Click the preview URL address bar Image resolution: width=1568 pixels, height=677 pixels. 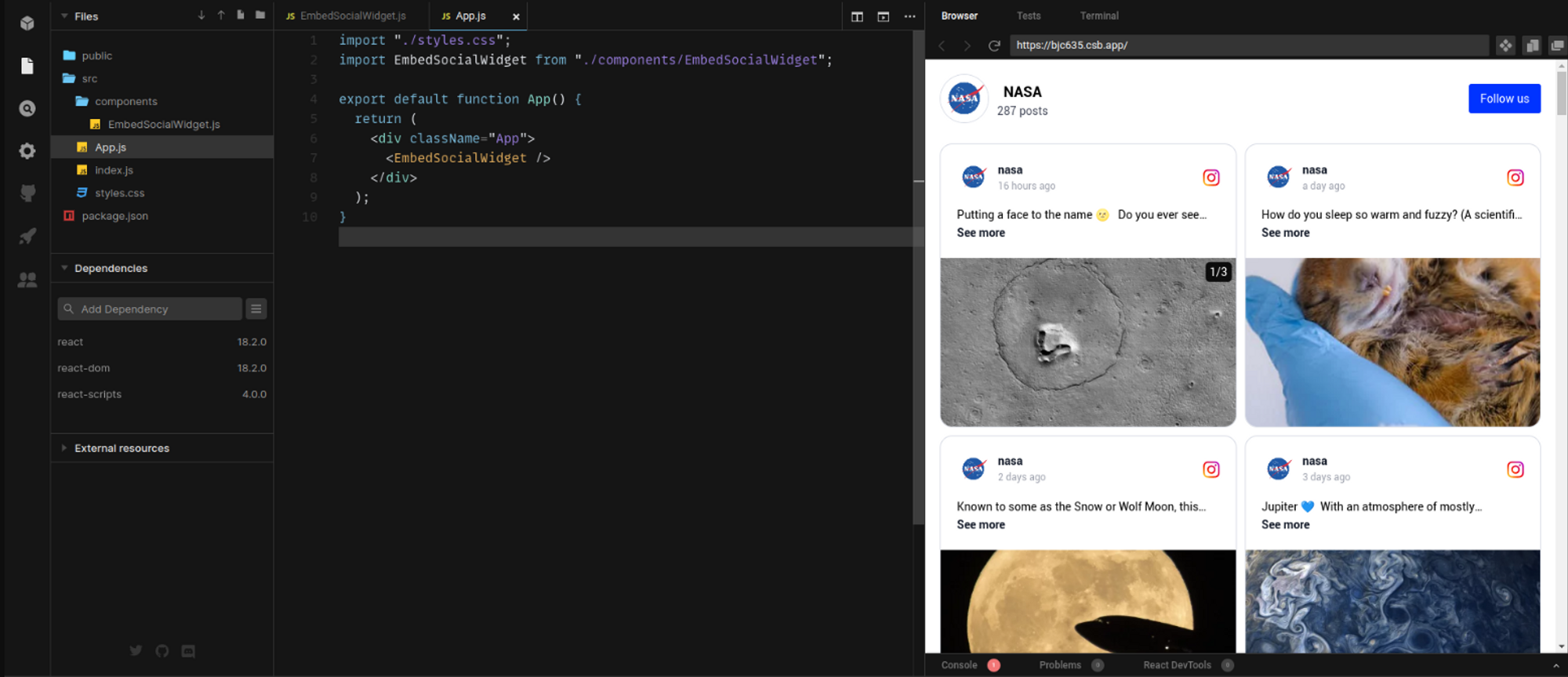pyautogui.click(x=1249, y=45)
